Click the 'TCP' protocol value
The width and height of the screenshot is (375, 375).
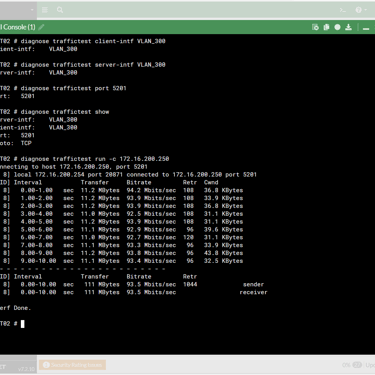click(x=26, y=143)
